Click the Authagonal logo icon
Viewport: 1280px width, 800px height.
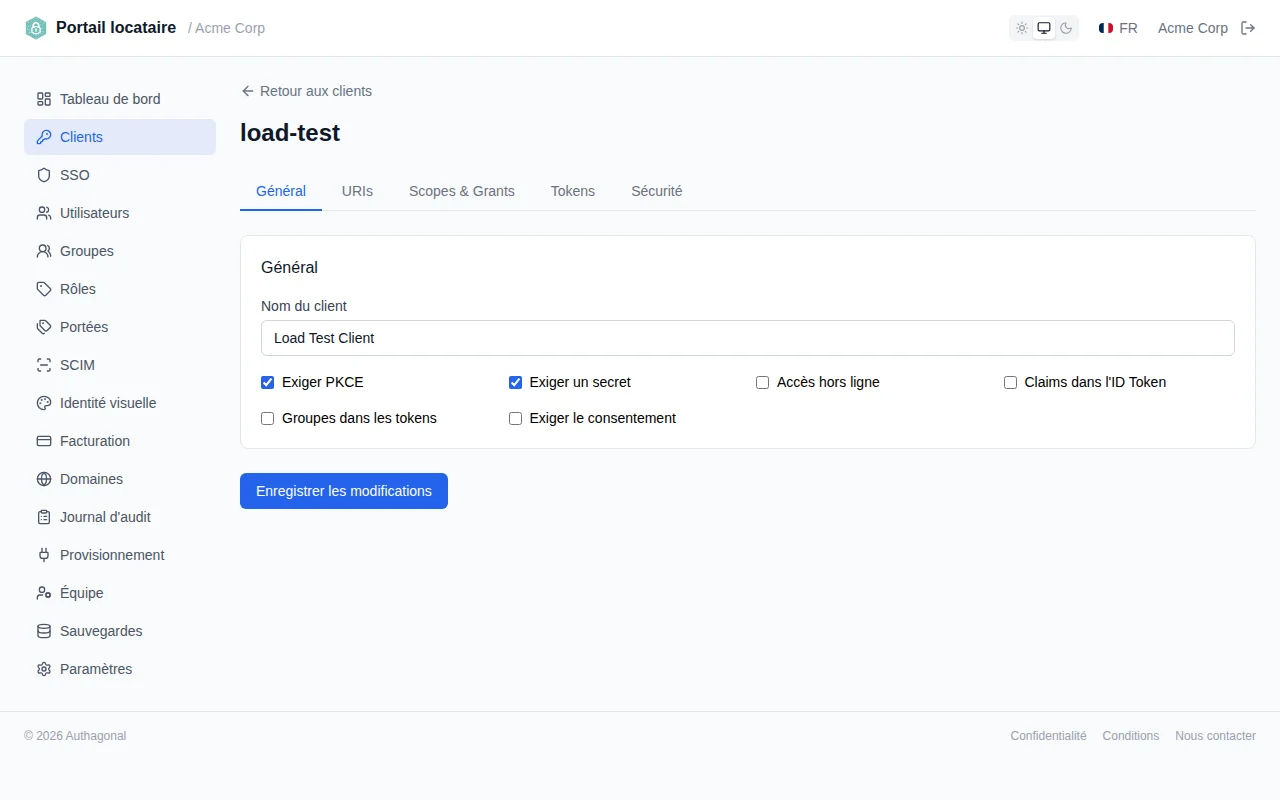pos(36,28)
